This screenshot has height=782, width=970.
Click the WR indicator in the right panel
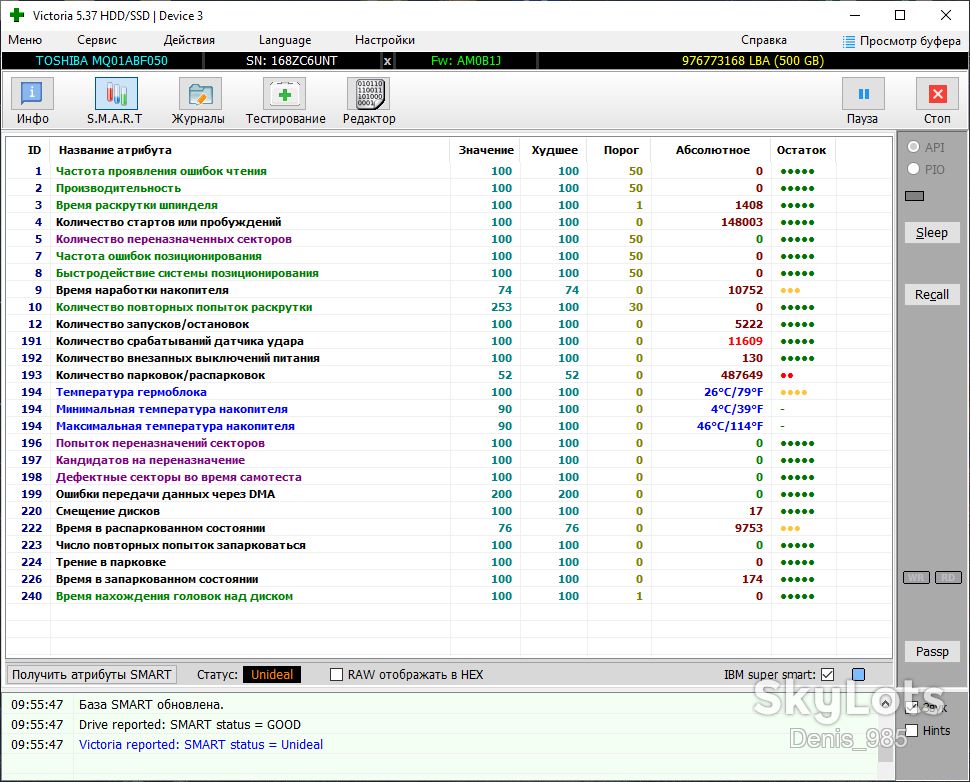pyautogui.click(x=916, y=577)
